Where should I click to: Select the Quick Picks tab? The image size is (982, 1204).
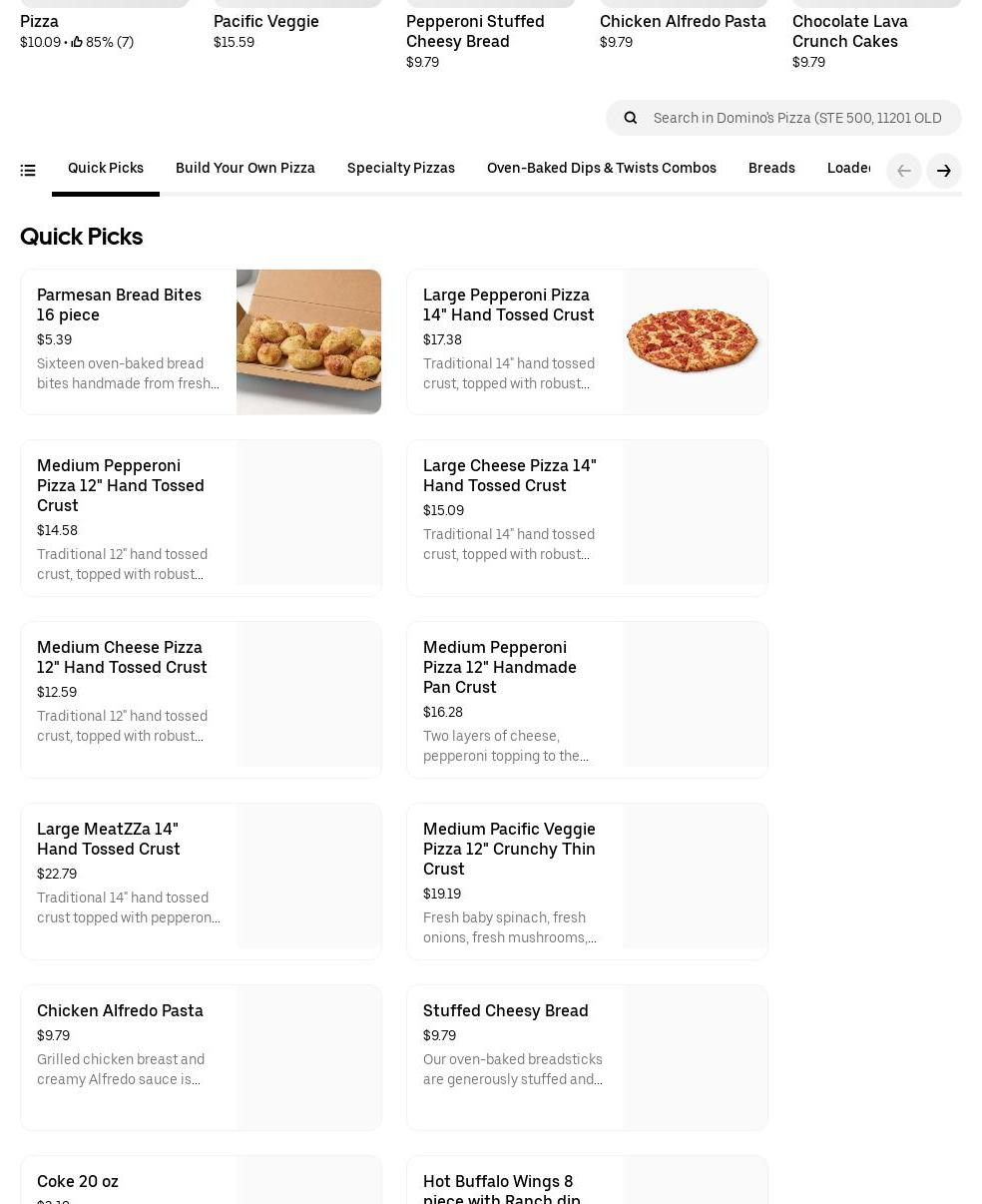pos(106,168)
